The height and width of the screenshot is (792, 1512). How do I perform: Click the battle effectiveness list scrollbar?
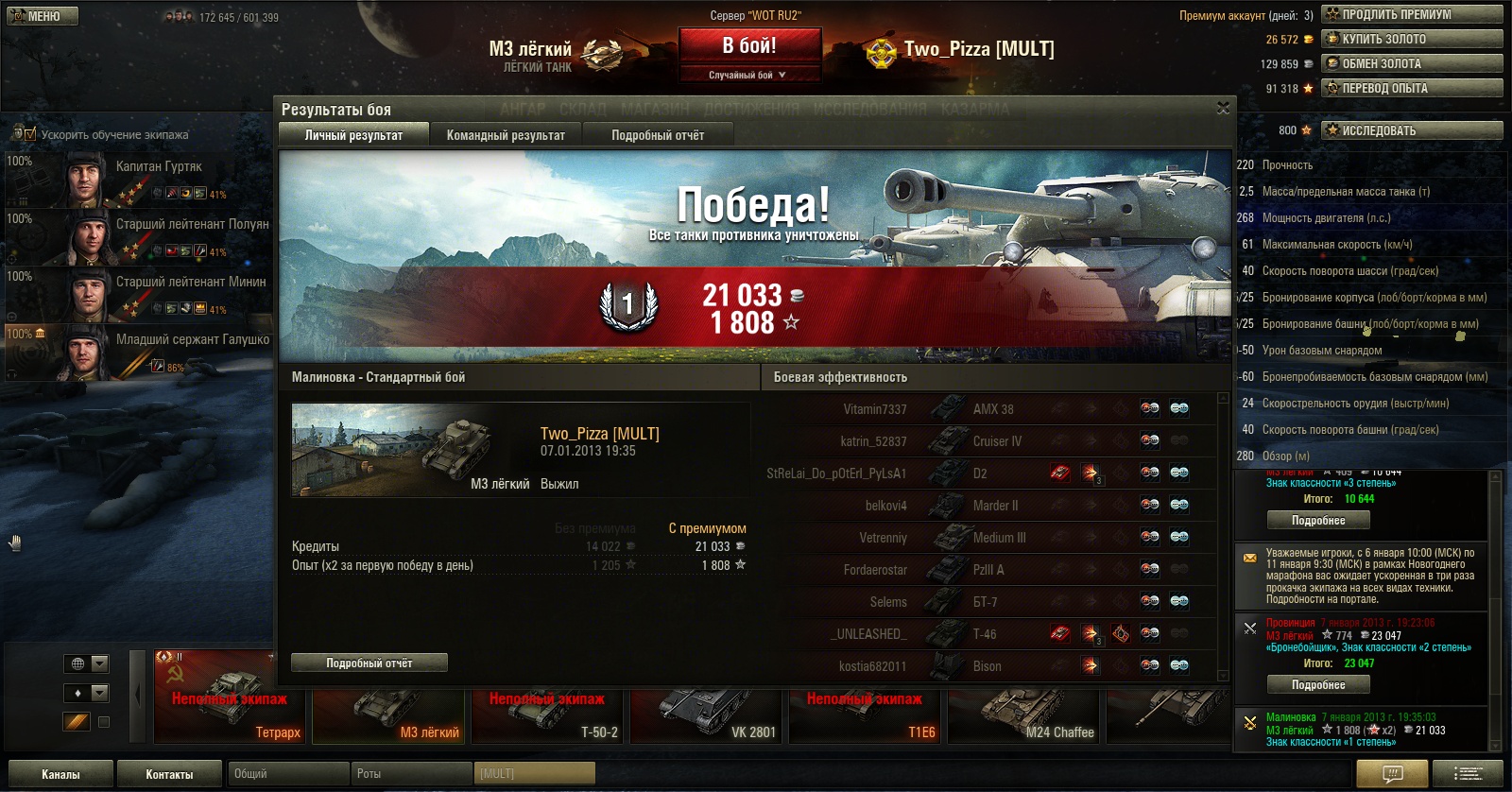point(1224,536)
